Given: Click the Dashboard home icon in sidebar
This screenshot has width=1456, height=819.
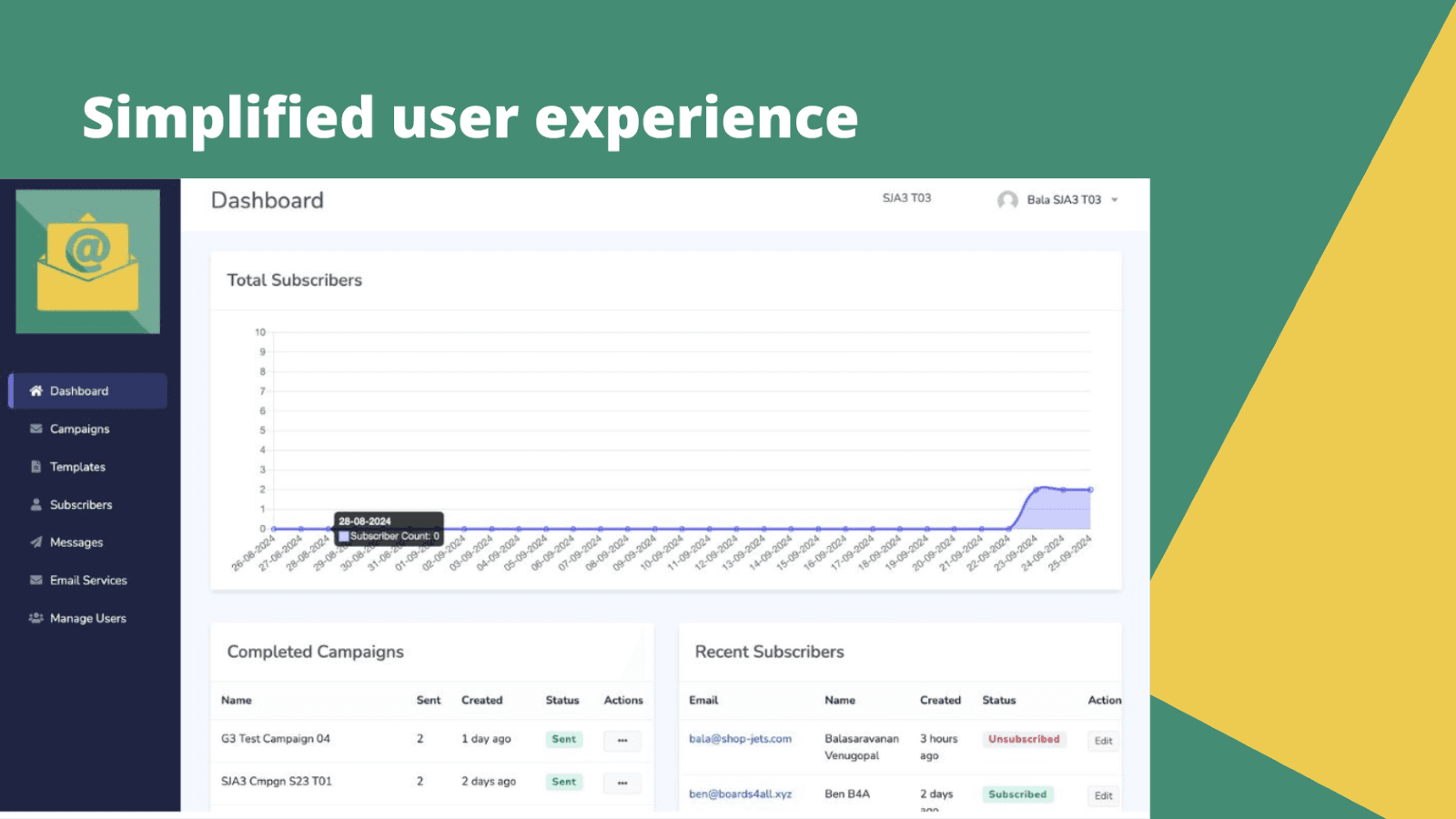Looking at the screenshot, I should pos(36,391).
